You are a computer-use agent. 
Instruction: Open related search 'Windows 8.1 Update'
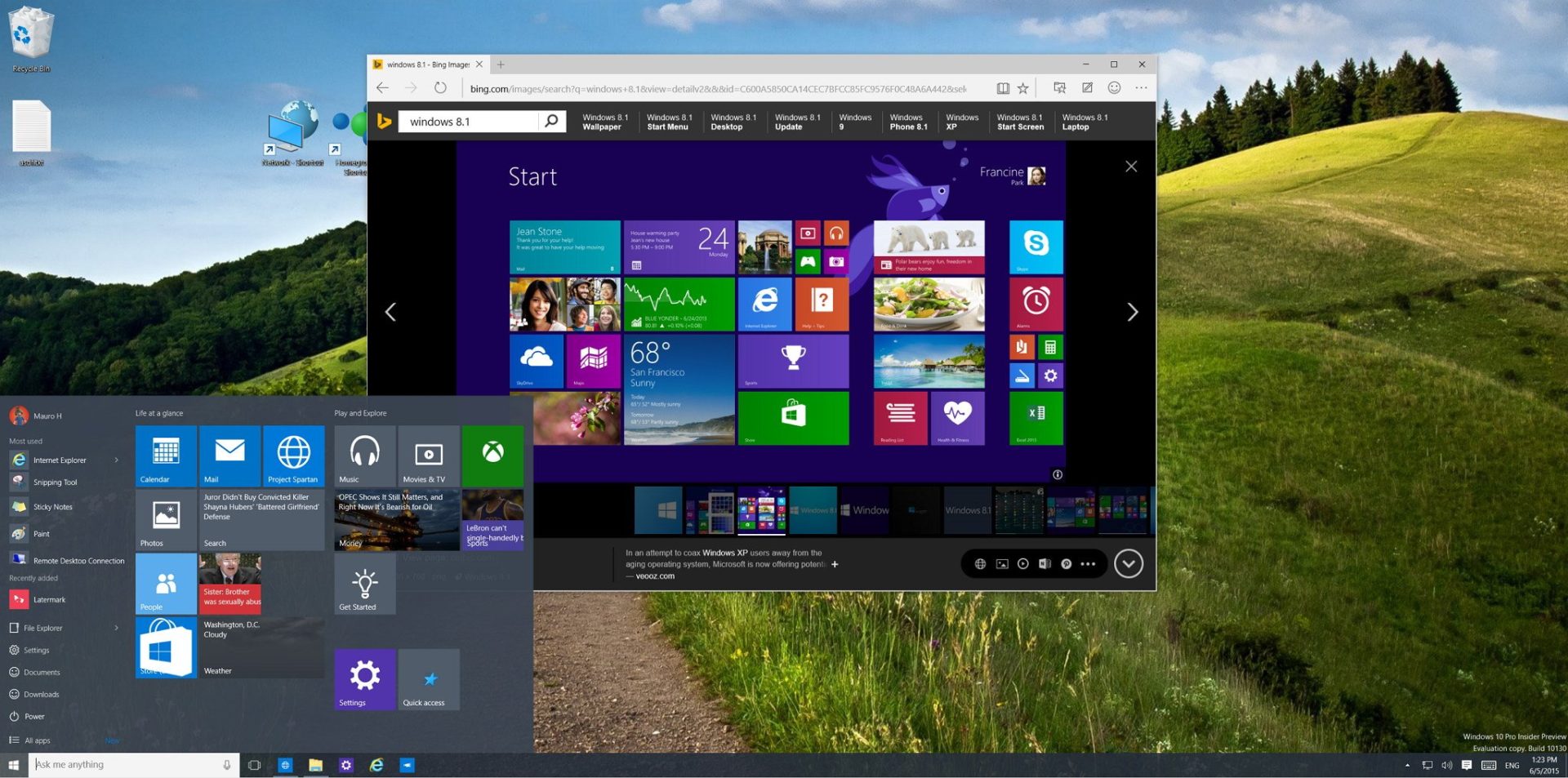click(798, 122)
